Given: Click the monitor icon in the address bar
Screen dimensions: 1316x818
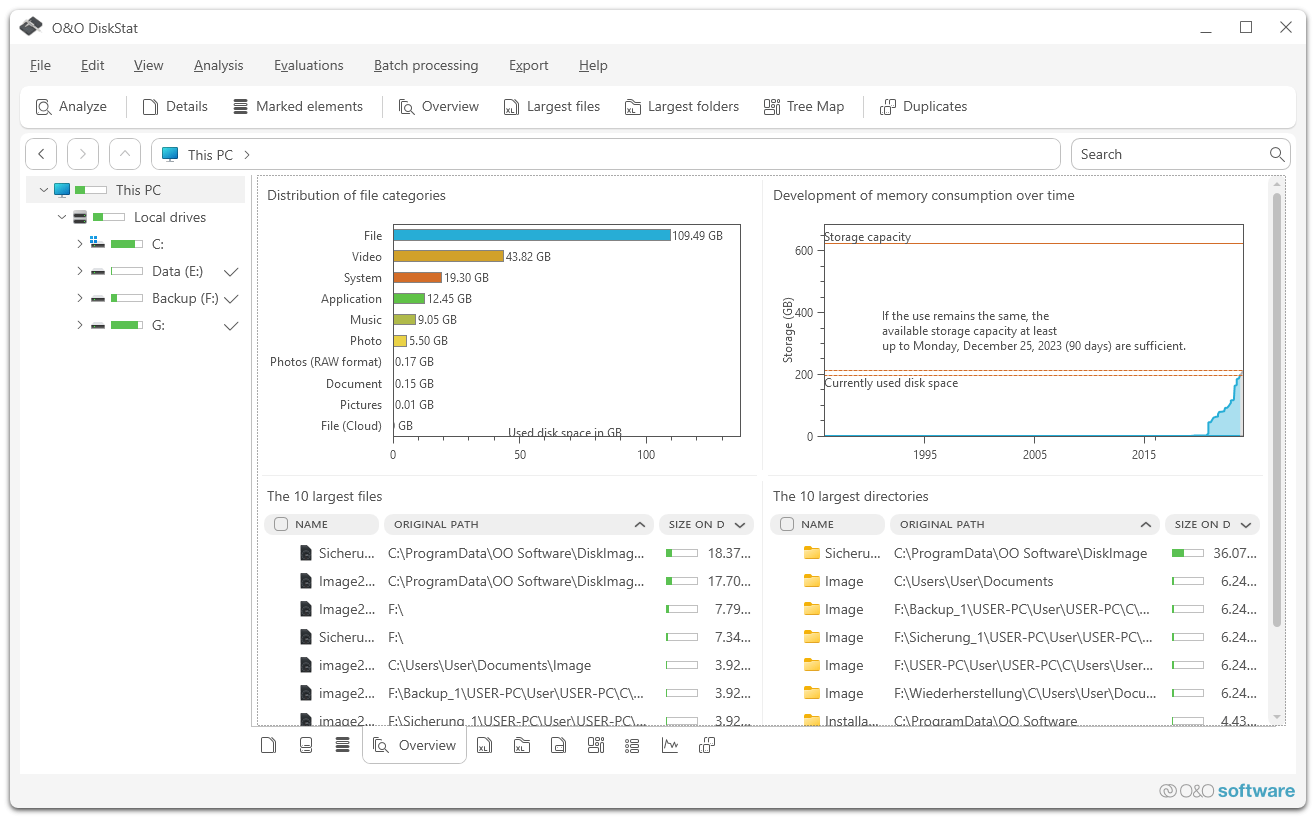Looking at the screenshot, I should (x=170, y=155).
